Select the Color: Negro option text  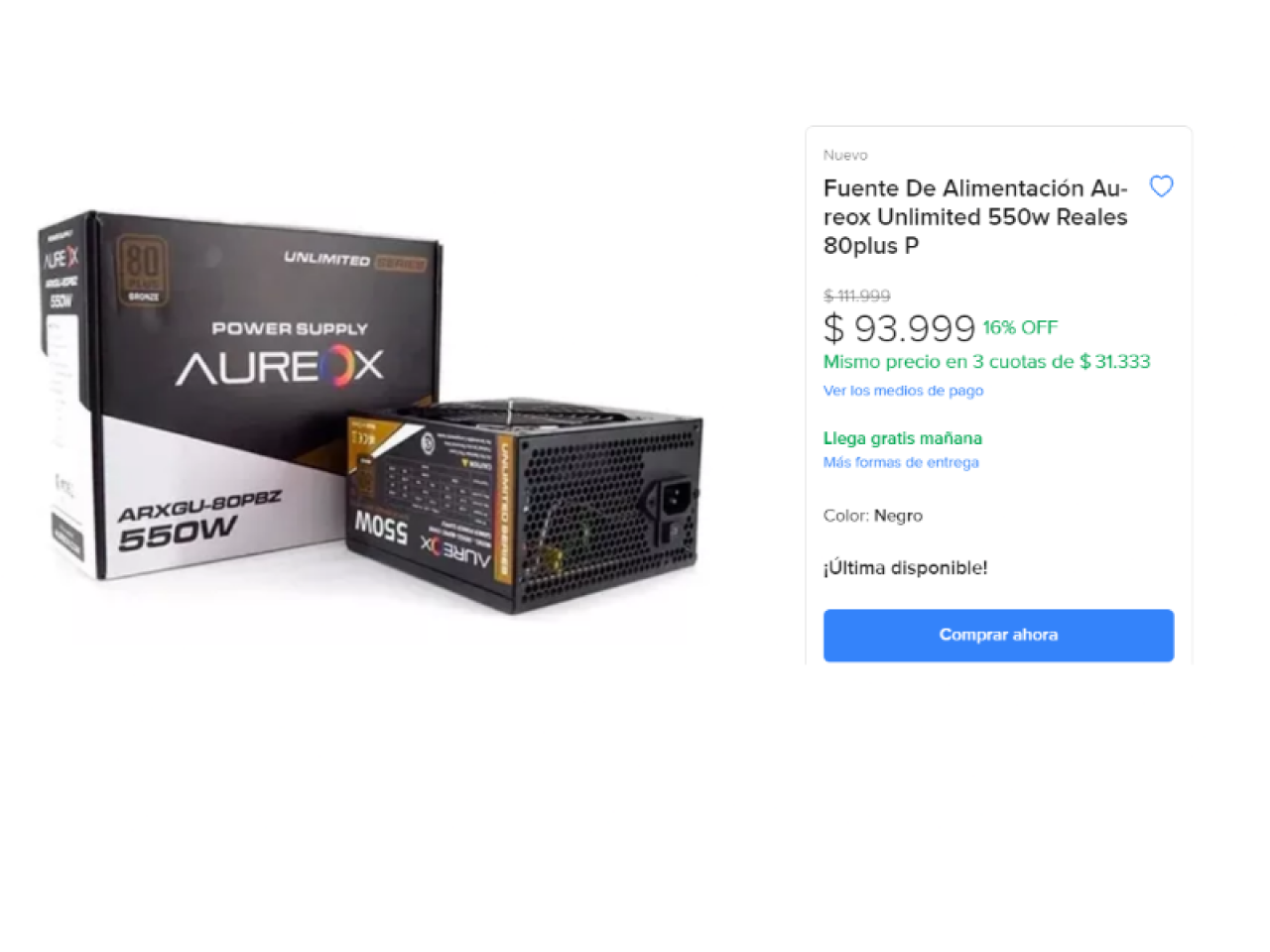[873, 516]
